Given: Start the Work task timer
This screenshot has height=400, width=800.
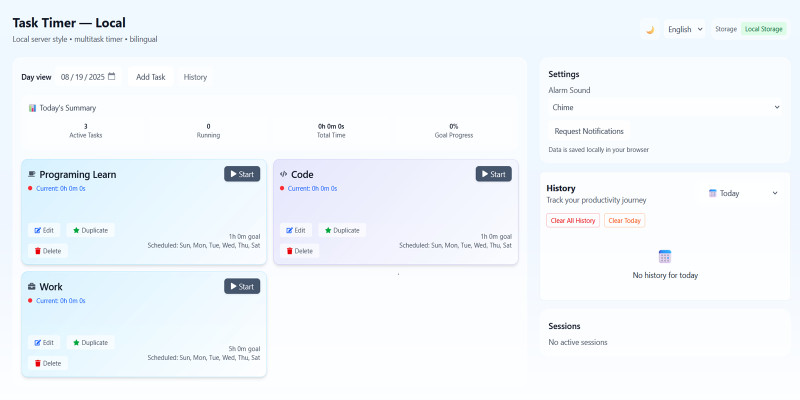Looking at the screenshot, I should point(242,286).
